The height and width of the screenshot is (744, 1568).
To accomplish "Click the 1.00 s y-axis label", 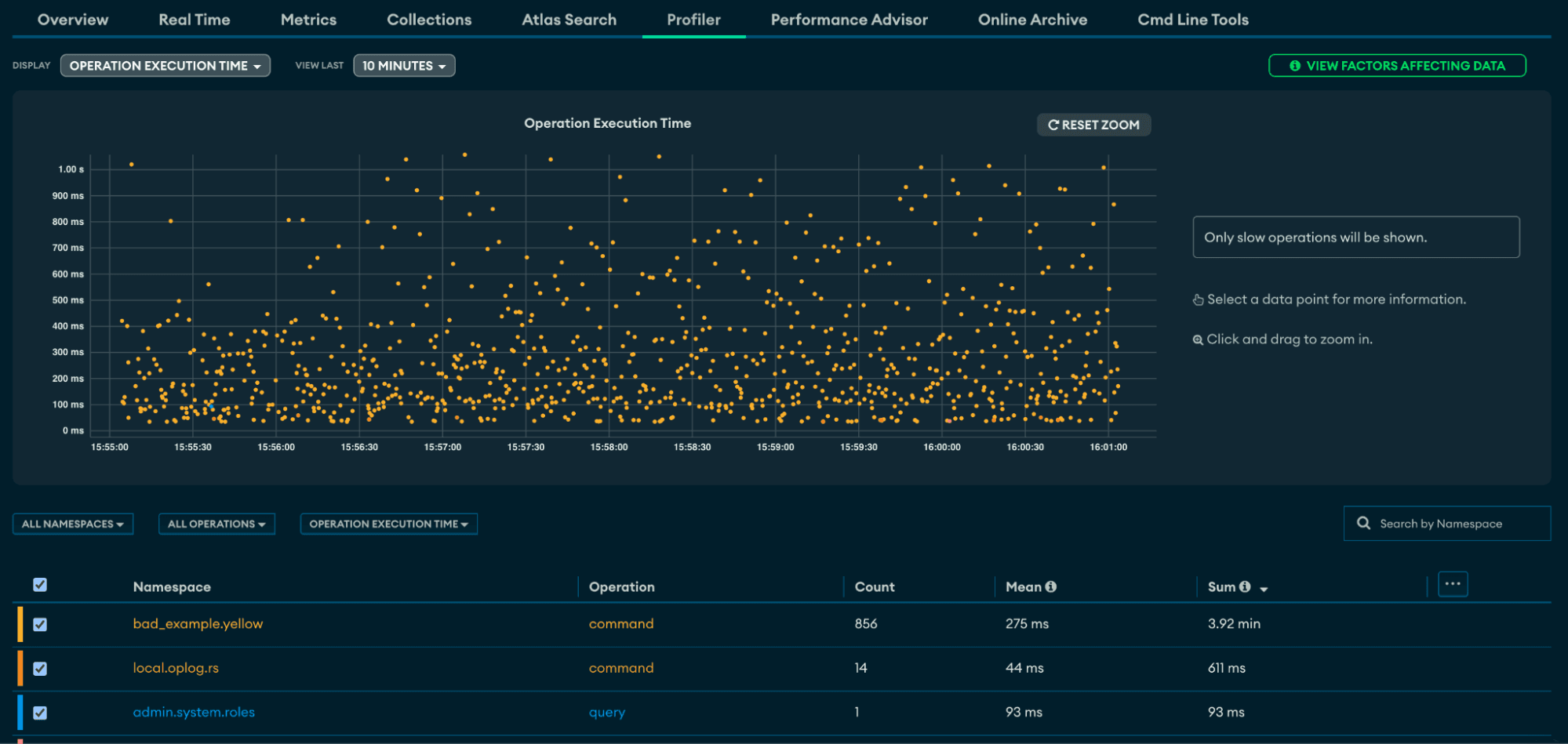I will click(x=71, y=169).
